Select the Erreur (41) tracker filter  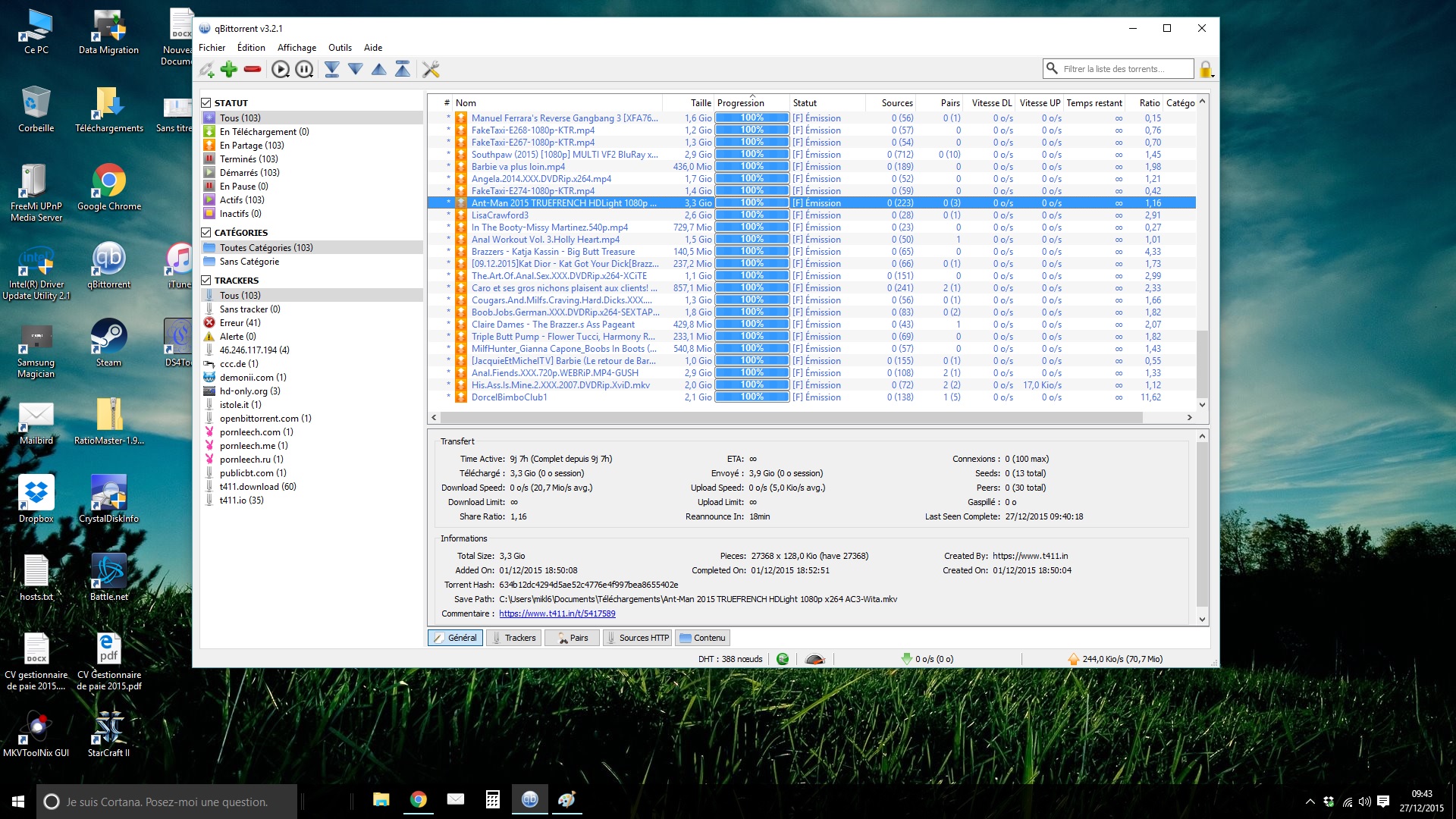tap(240, 322)
